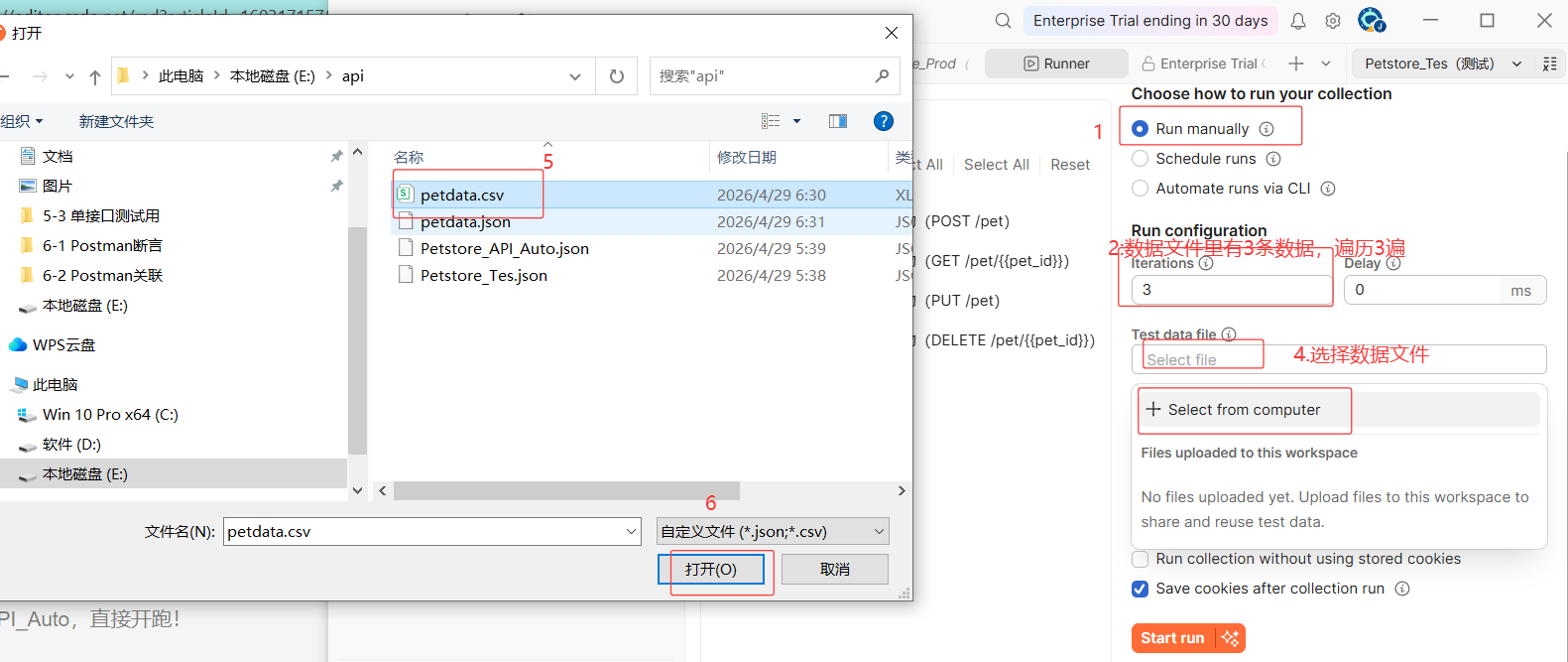Image resolution: width=1568 pixels, height=662 pixels.
Task: Uncheck Save cookies after collection run
Action: click(1140, 589)
